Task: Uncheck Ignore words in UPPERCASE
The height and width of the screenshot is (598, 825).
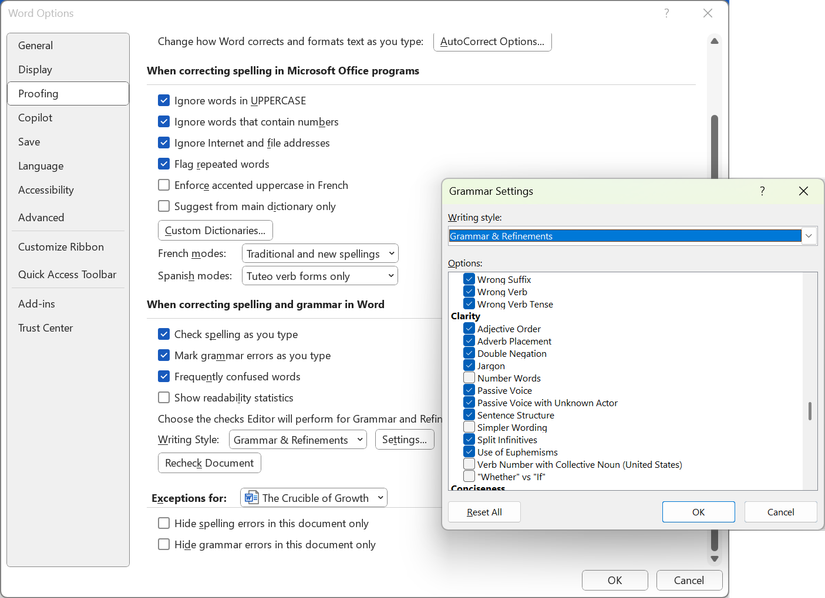Action: [x=164, y=101]
